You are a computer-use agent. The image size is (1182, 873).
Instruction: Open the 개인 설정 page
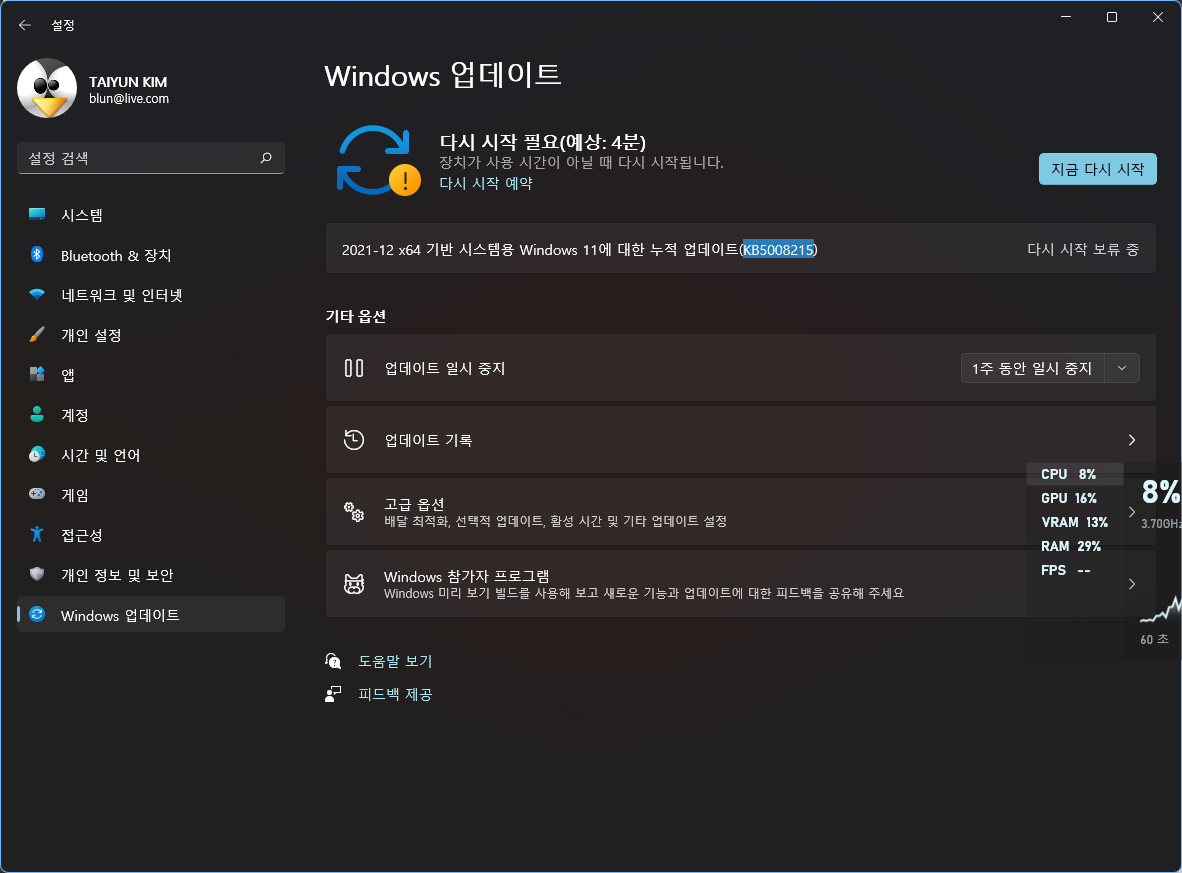(x=151, y=335)
